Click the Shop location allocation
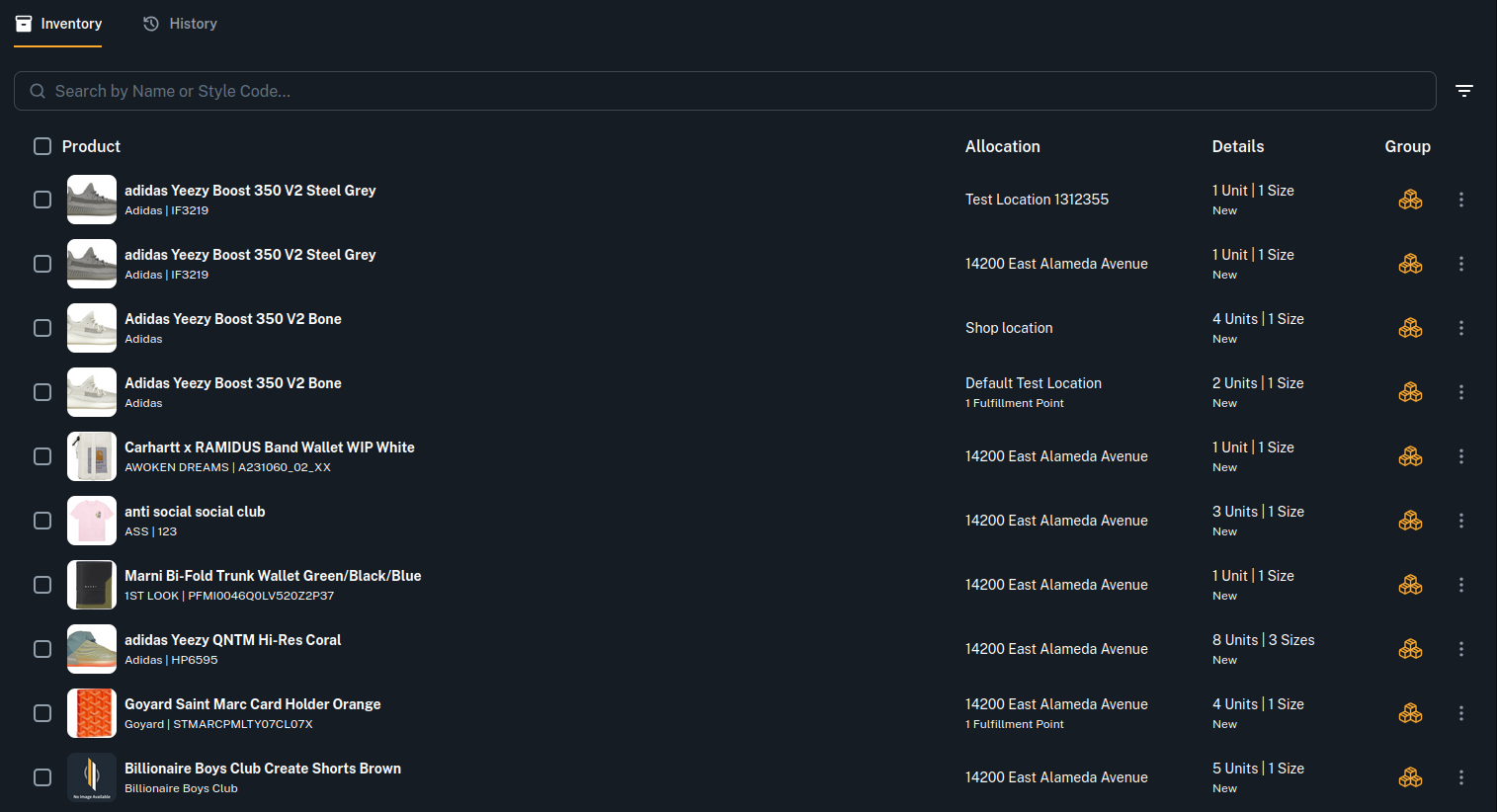1497x812 pixels. pyautogui.click(x=1009, y=328)
